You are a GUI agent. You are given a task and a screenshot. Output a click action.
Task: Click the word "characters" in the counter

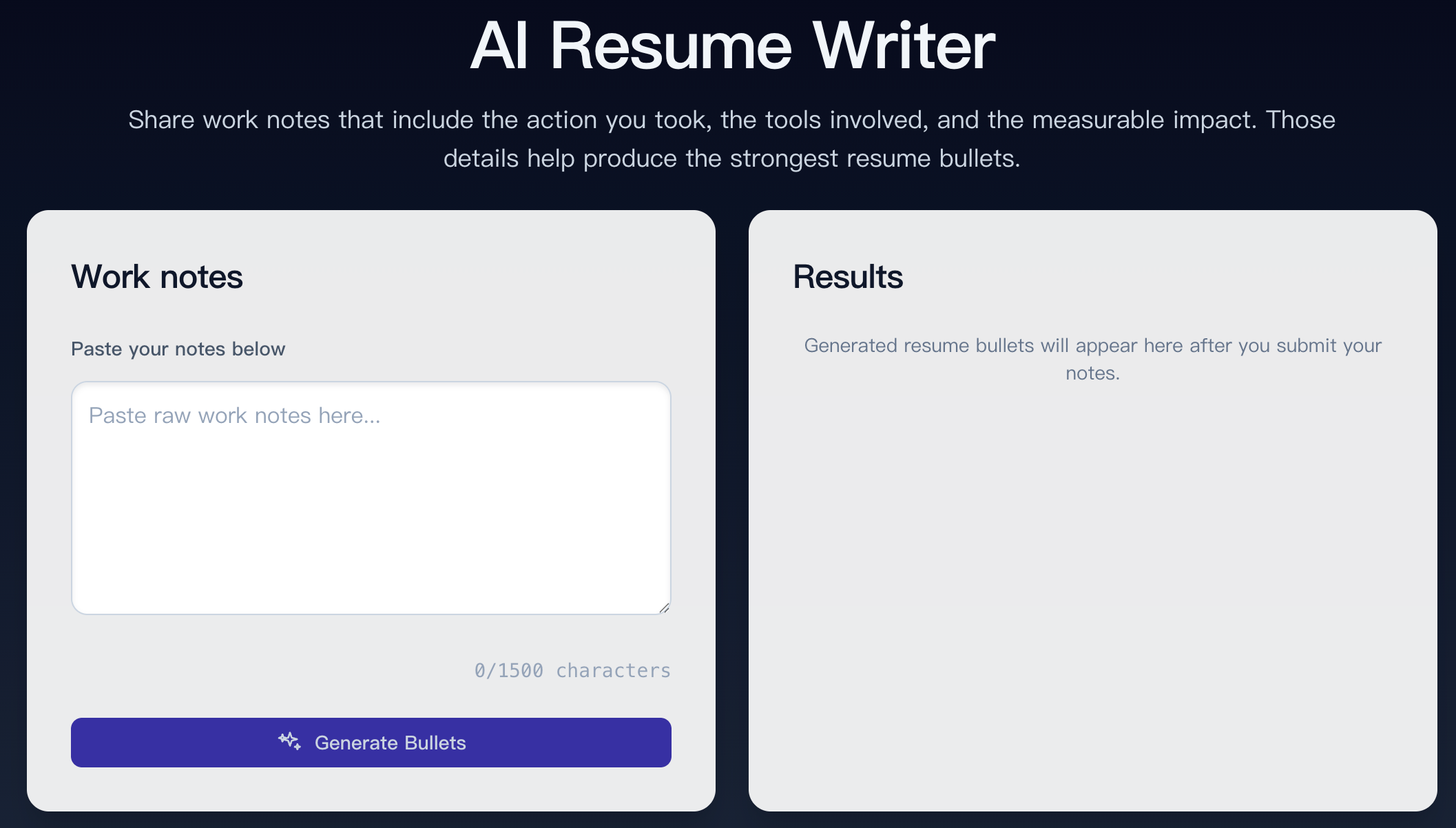coord(613,670)
